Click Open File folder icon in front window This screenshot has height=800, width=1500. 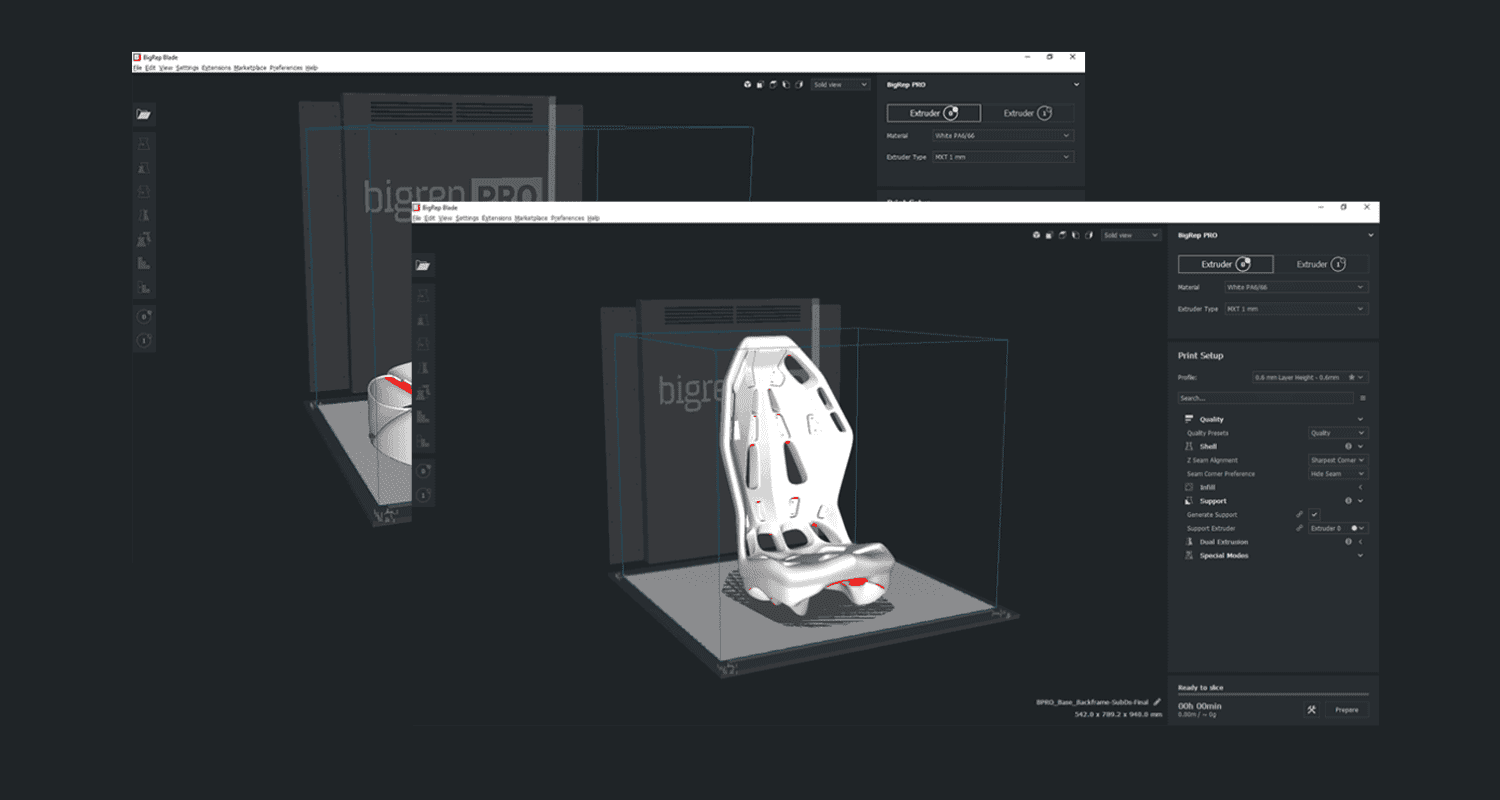(423, 266)
